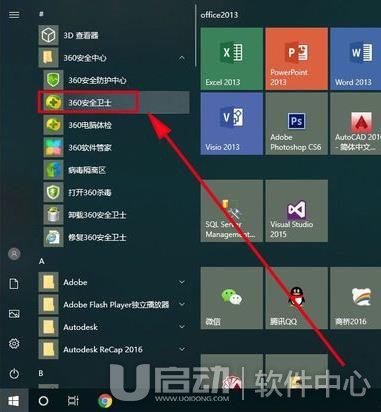Viewport: 381px width, 412px height.
Task: Collapse the 360安全中心 folder chevron
Action: click(182, 58)
